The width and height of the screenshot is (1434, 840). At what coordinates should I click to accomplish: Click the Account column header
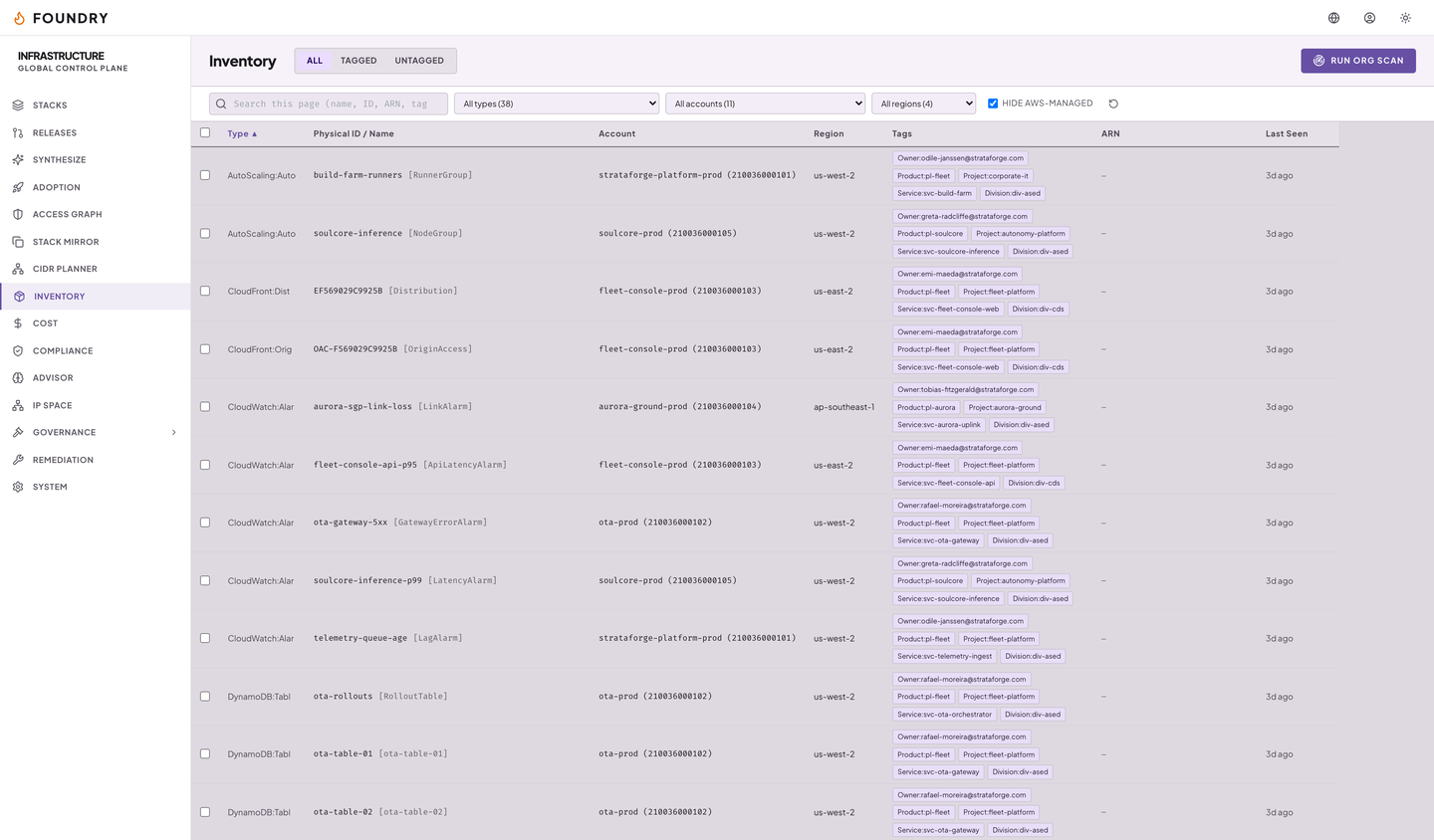(x=616, y=133)
